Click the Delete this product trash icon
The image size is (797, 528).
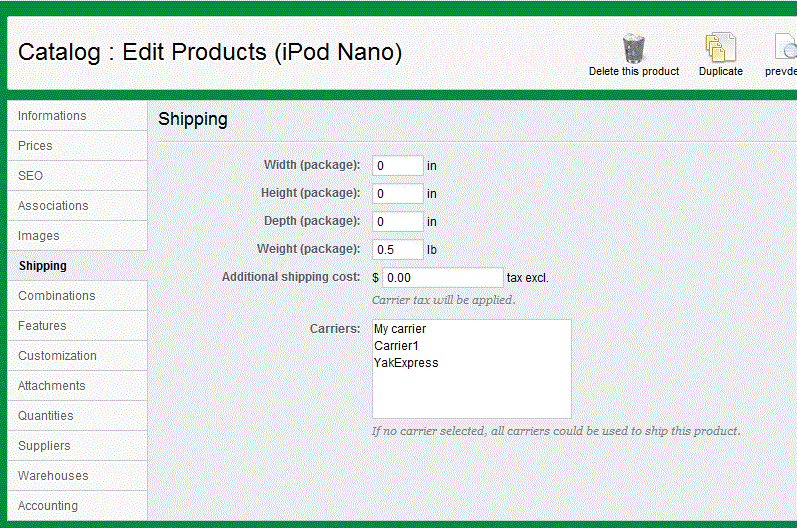click(633, 48)
